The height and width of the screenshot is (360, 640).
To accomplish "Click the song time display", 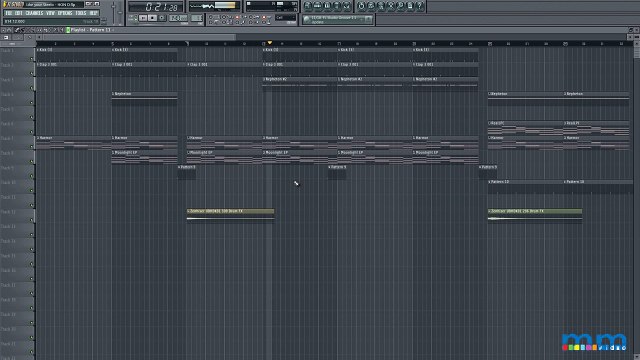I will click(x=156, y=7).
